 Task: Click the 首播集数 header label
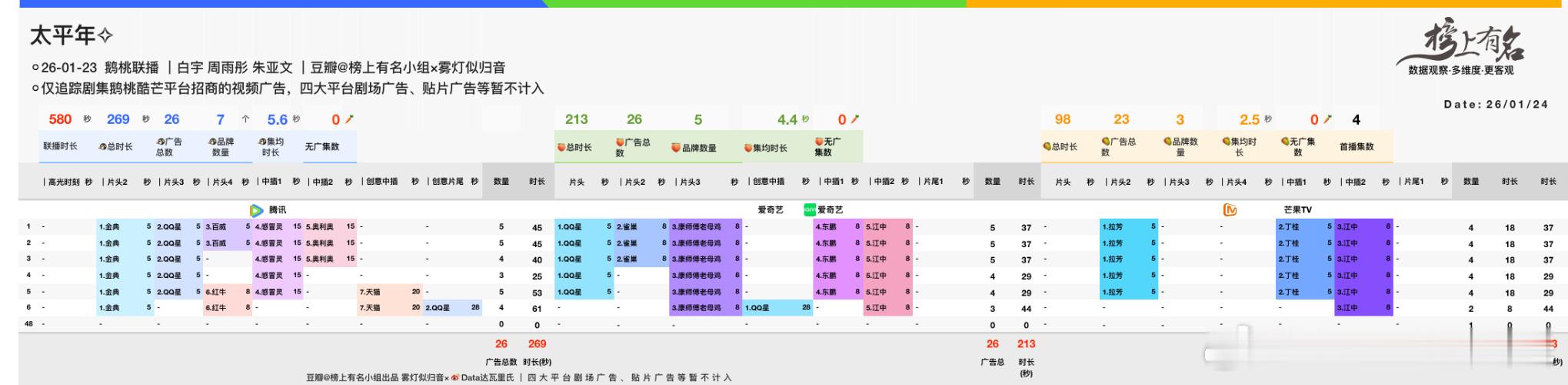pyautogui.click(x=1357, y=146)
